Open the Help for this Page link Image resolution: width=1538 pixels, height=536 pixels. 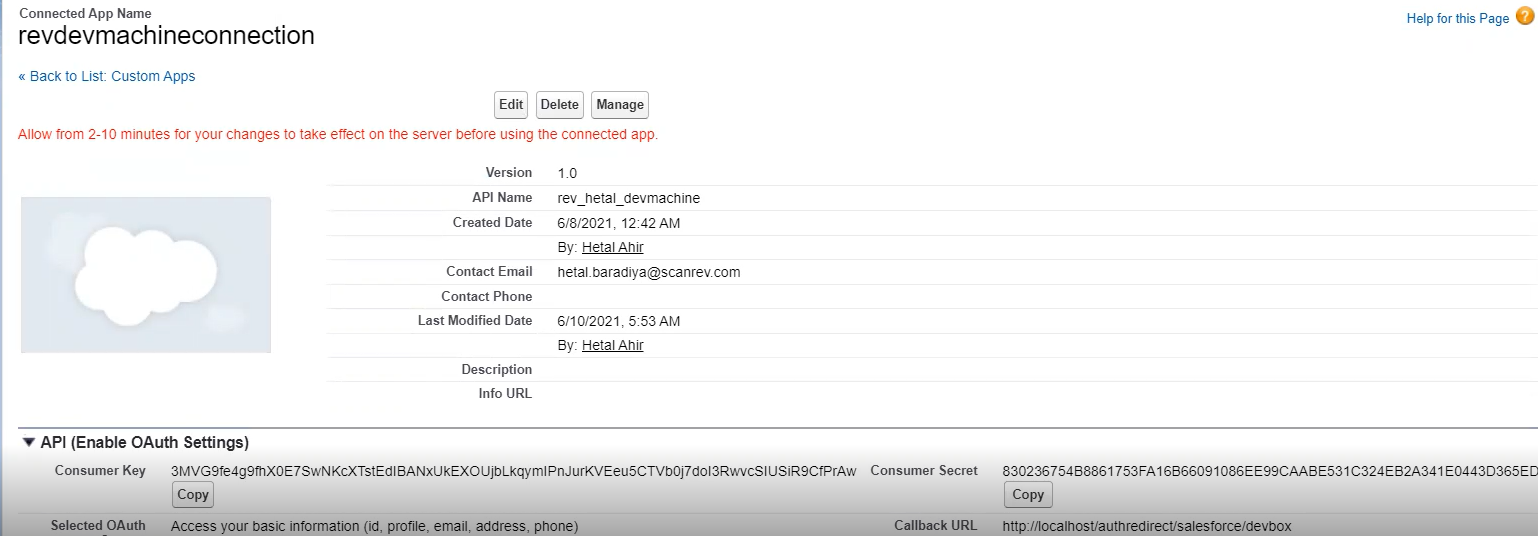click(1458, 18)
